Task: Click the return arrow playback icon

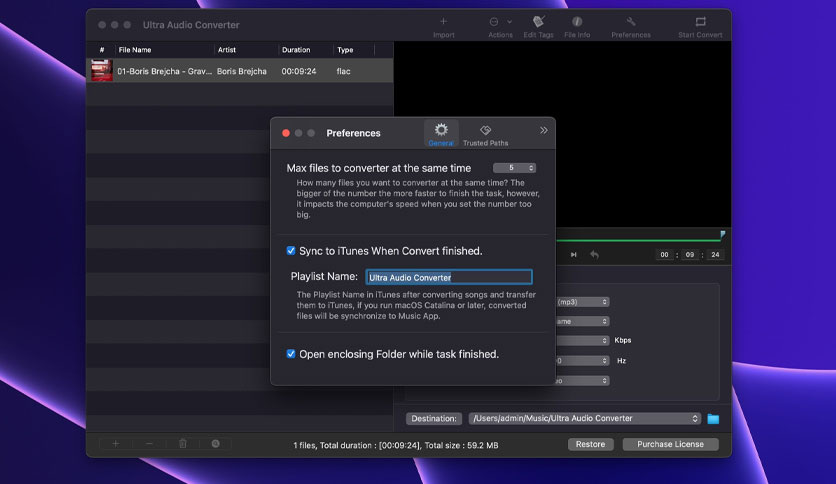Action: [x=594, y=255]
